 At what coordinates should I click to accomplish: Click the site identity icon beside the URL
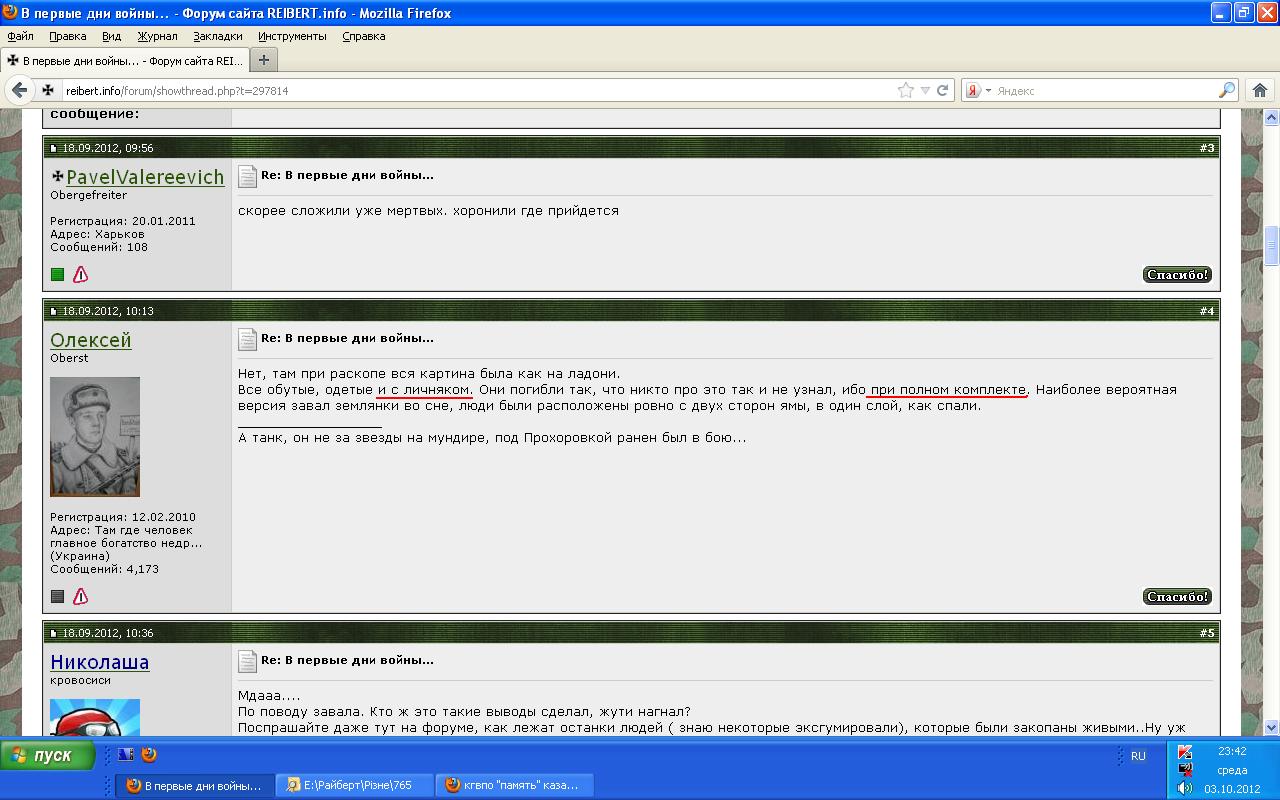pyautogui.click(x=47, y=90)
